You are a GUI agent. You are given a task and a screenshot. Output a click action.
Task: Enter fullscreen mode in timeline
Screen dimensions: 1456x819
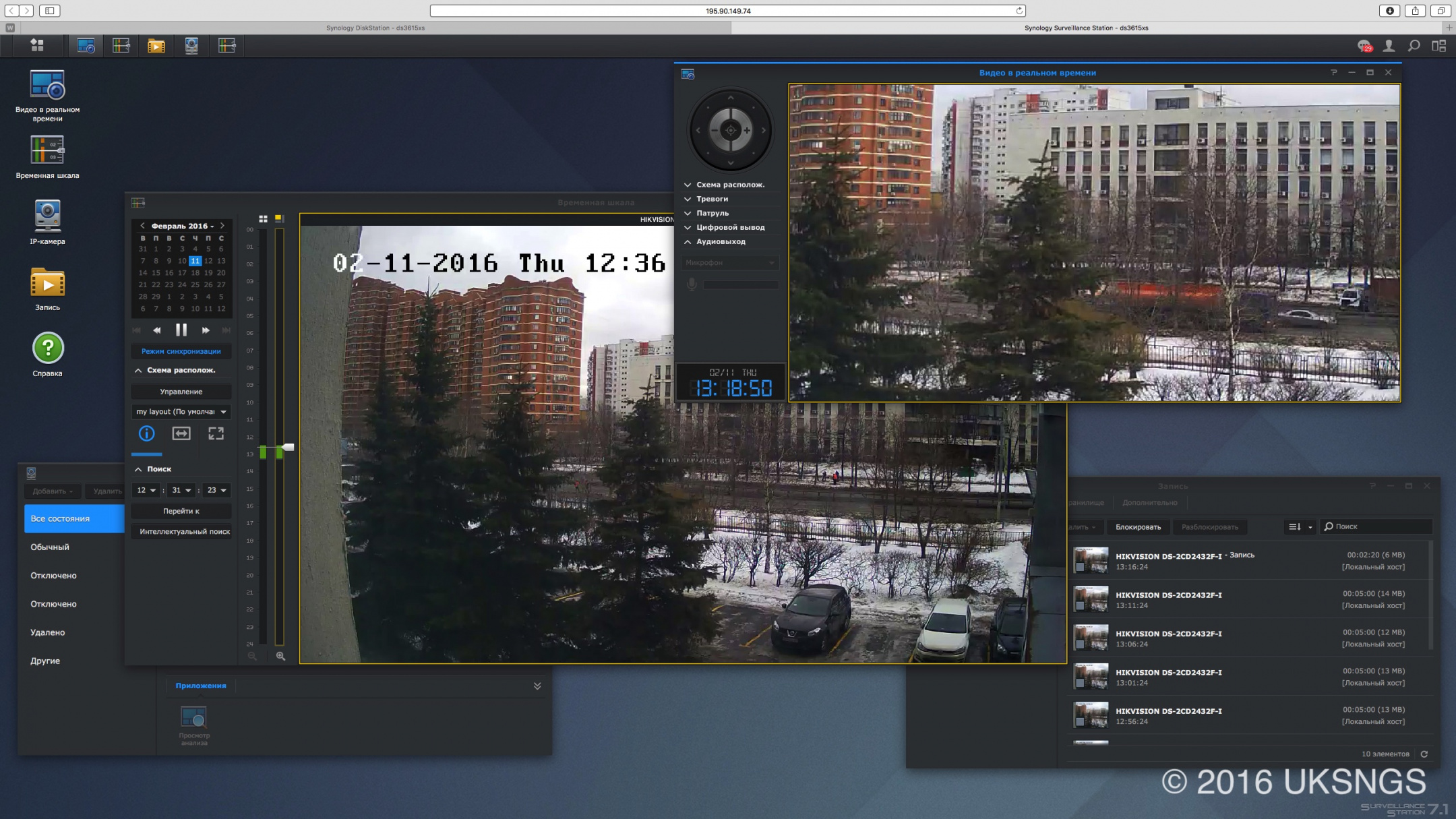[x=216, y=433]
